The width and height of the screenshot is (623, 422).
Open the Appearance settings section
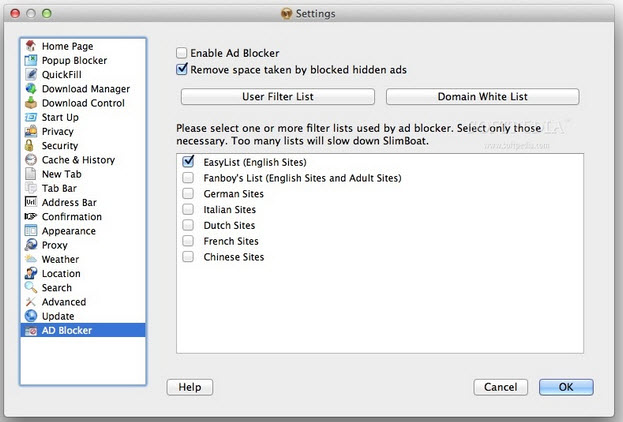68,231
